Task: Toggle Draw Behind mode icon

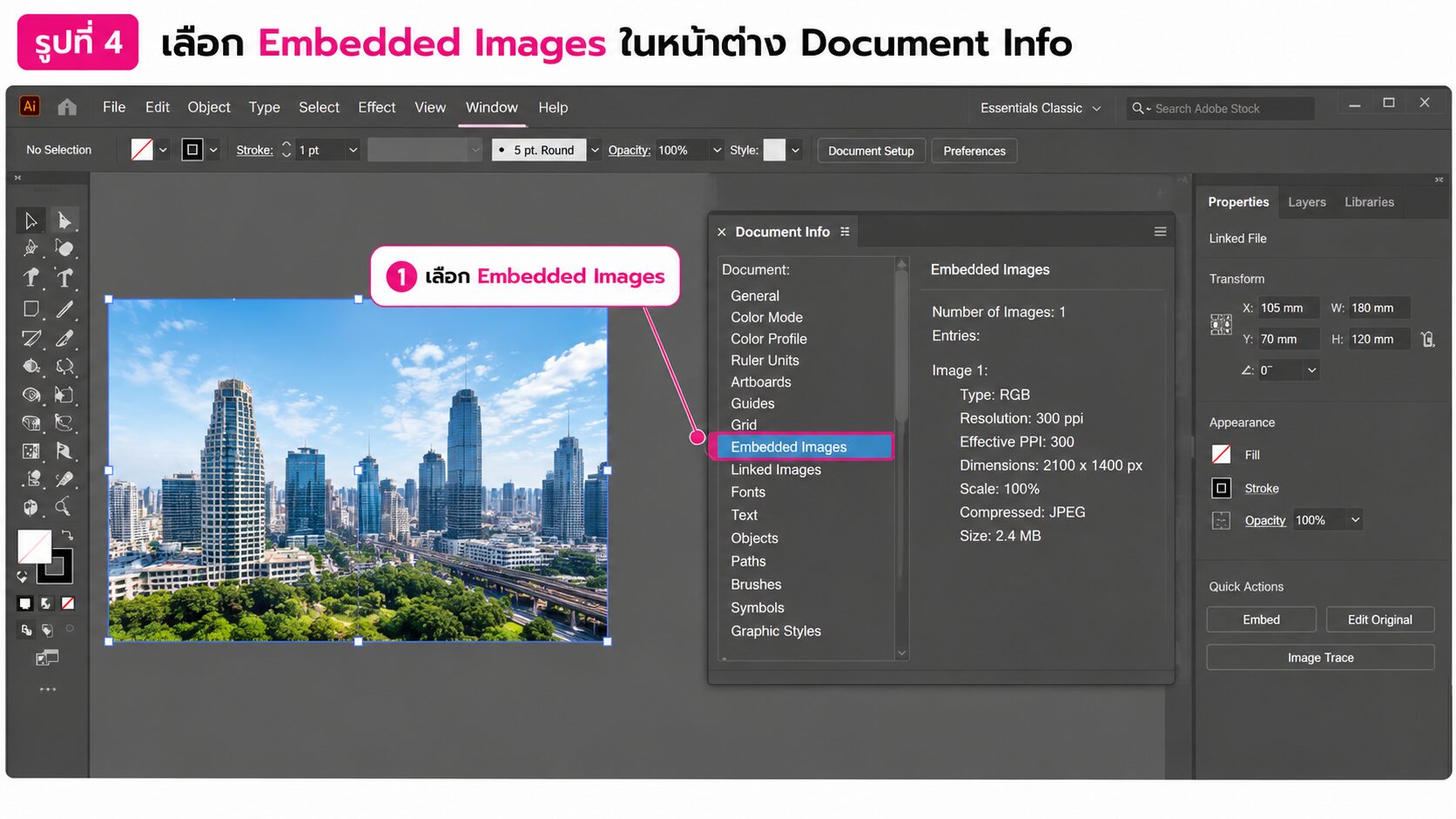Action: pos(47,630)
